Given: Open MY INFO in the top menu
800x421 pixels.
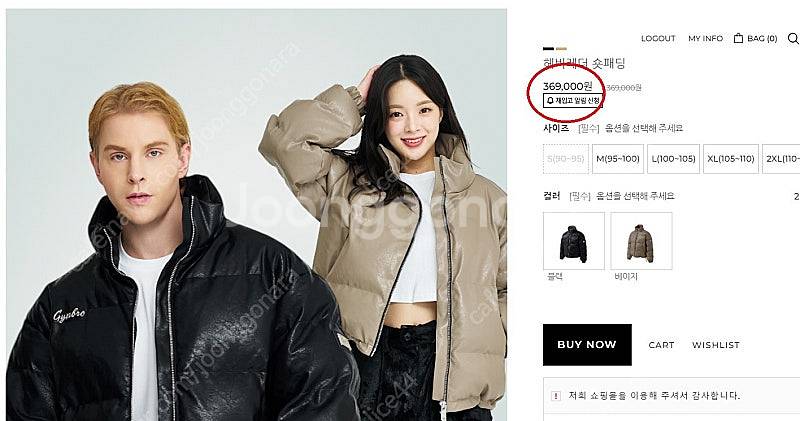Looking at the screenshot, I should pyautogui.click(x=706, y=38).
